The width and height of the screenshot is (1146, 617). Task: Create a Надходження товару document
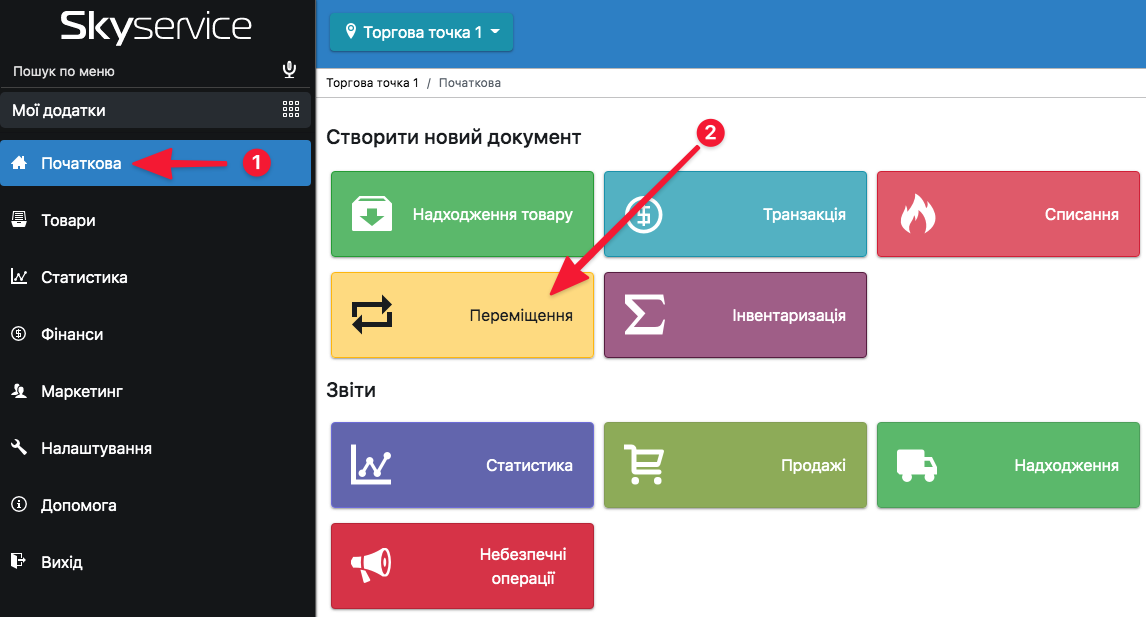(462, 214)
